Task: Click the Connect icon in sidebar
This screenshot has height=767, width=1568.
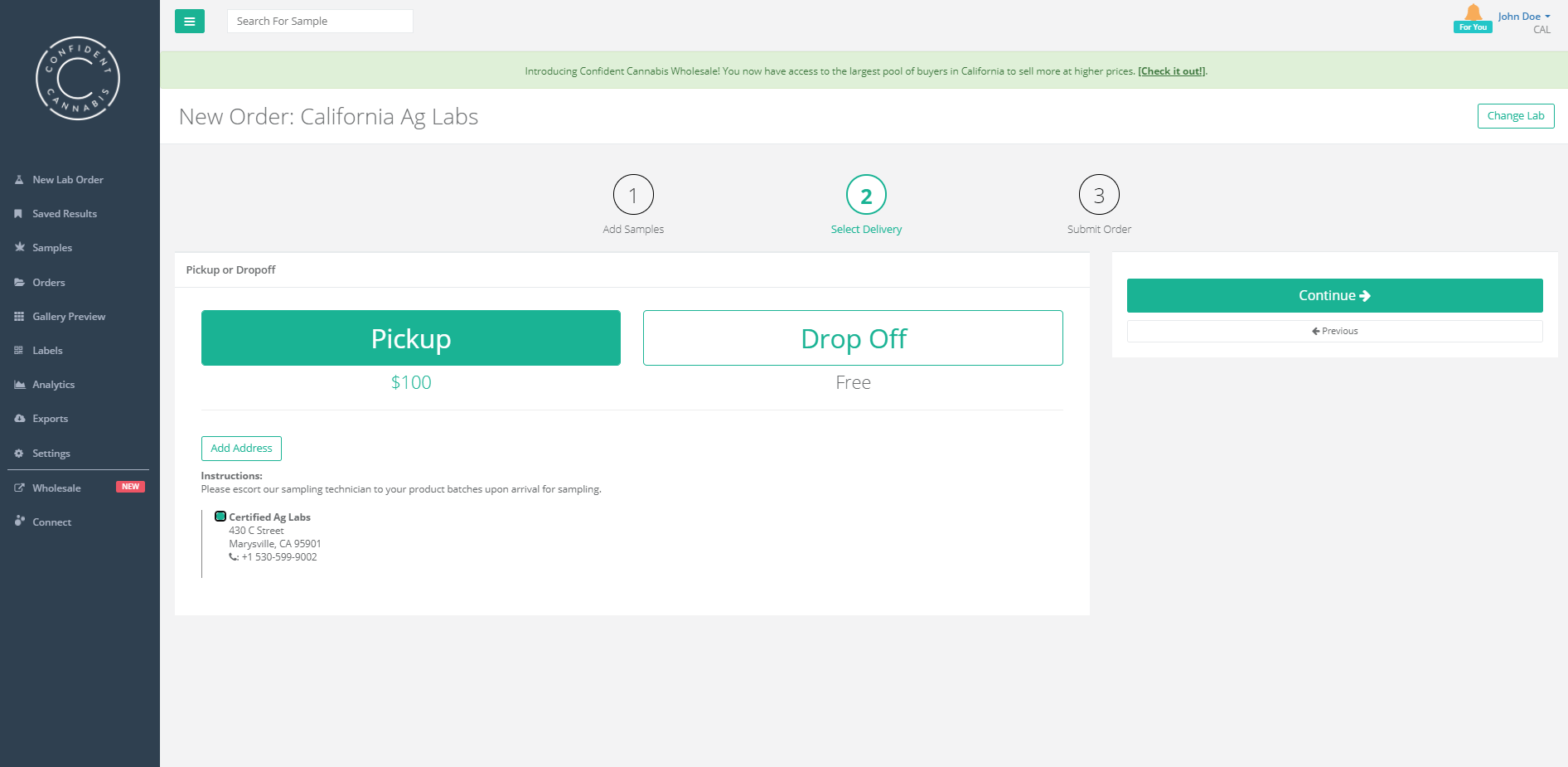Action: pos(19,521)
